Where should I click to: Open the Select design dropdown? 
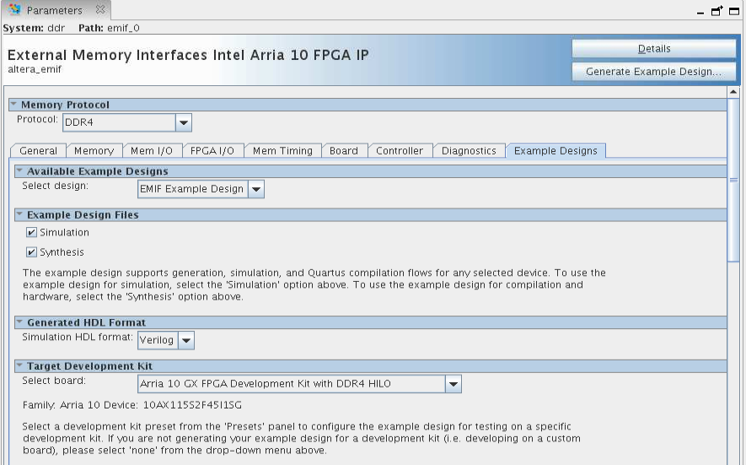pyautogui.click(x=256, y=189)
